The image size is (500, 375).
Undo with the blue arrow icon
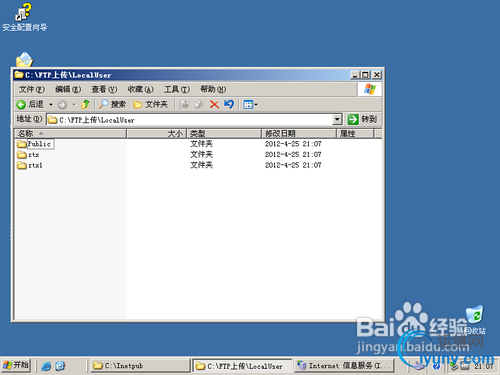pyautogui.click(x=229, y=104)
